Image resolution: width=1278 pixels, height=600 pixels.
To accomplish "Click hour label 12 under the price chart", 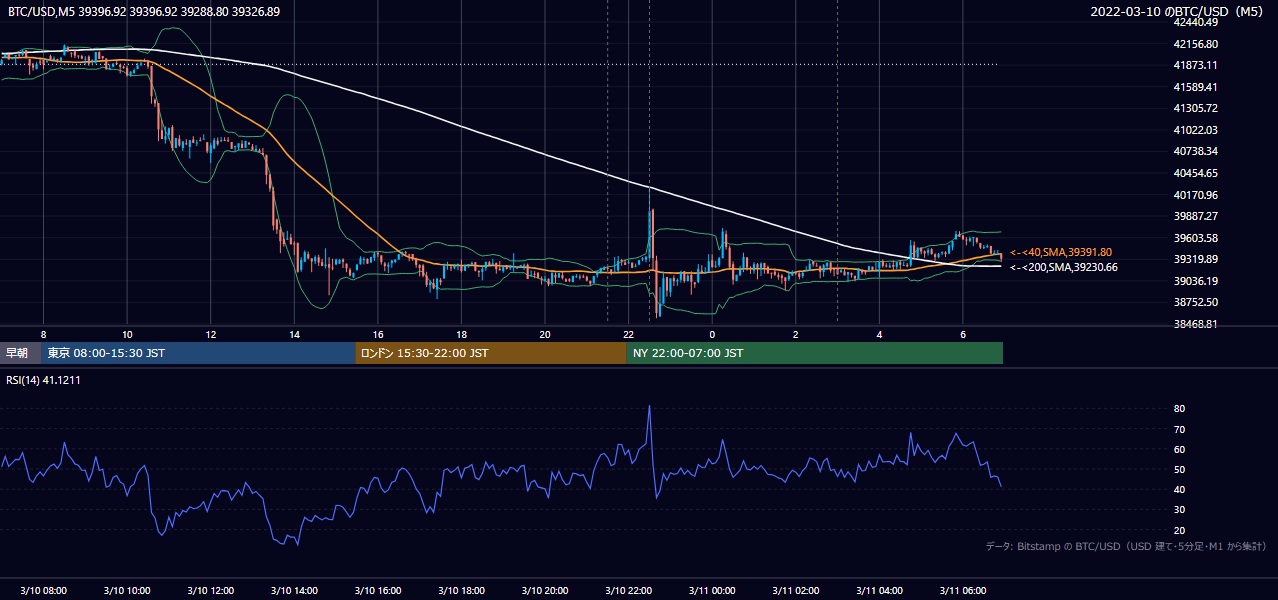I will point(210,334).
